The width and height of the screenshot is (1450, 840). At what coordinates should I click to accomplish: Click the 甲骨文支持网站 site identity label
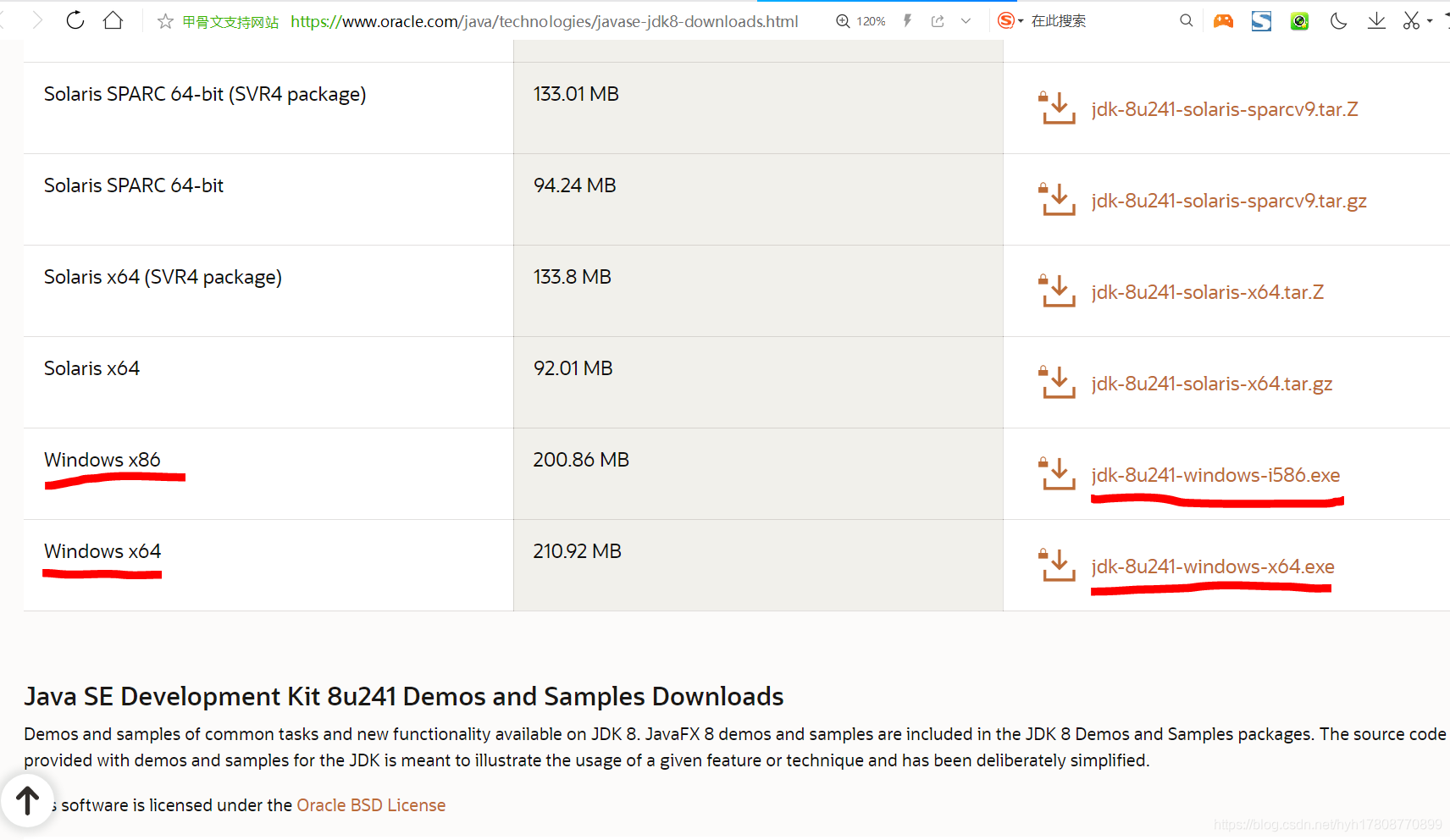[230, 22]
